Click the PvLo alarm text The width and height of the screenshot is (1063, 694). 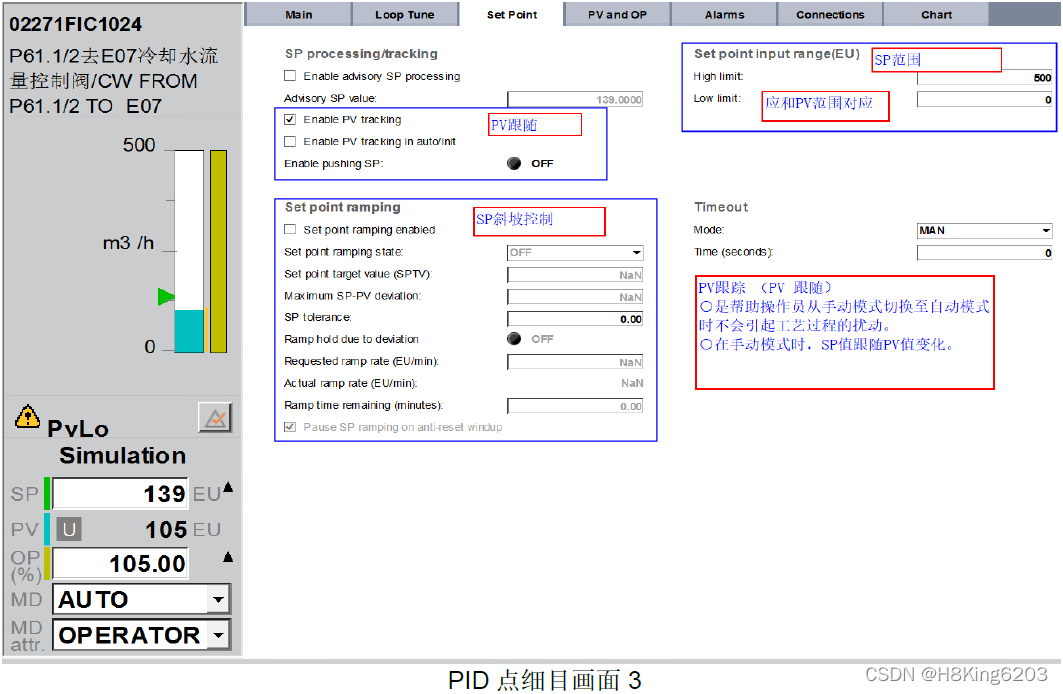click(x=78, y=428)
